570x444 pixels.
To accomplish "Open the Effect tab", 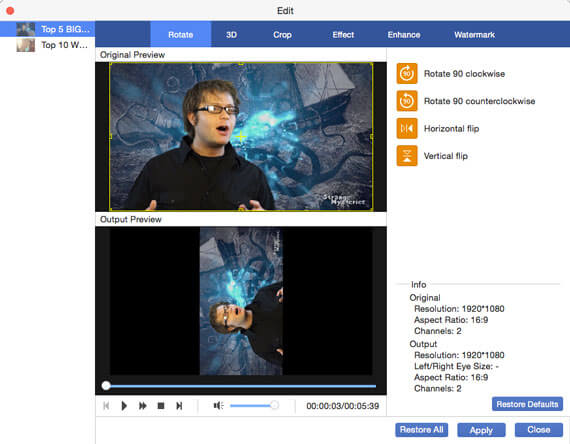I will click(x=343, y=35).
